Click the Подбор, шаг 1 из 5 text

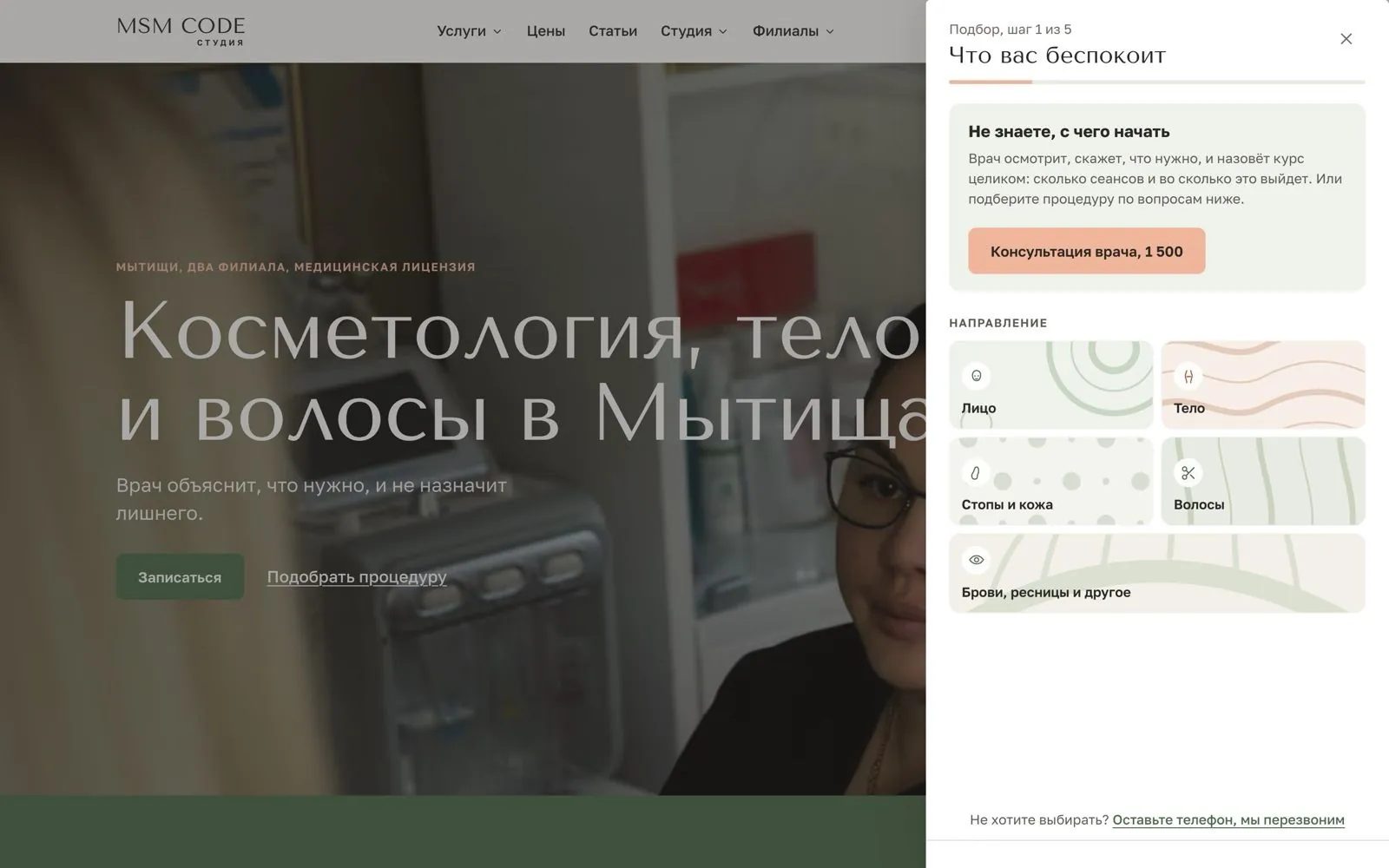coord(1010,30)
